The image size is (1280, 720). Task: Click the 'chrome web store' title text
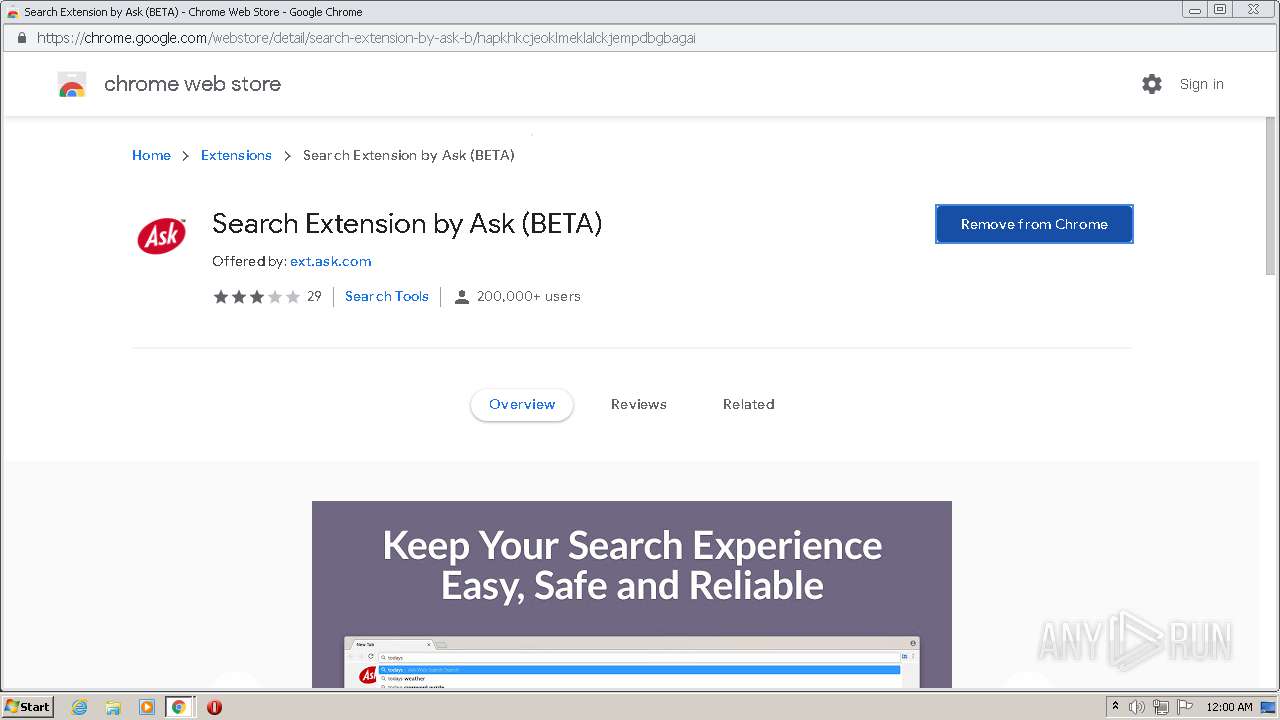pyautogui.click(x=192, y=84)
